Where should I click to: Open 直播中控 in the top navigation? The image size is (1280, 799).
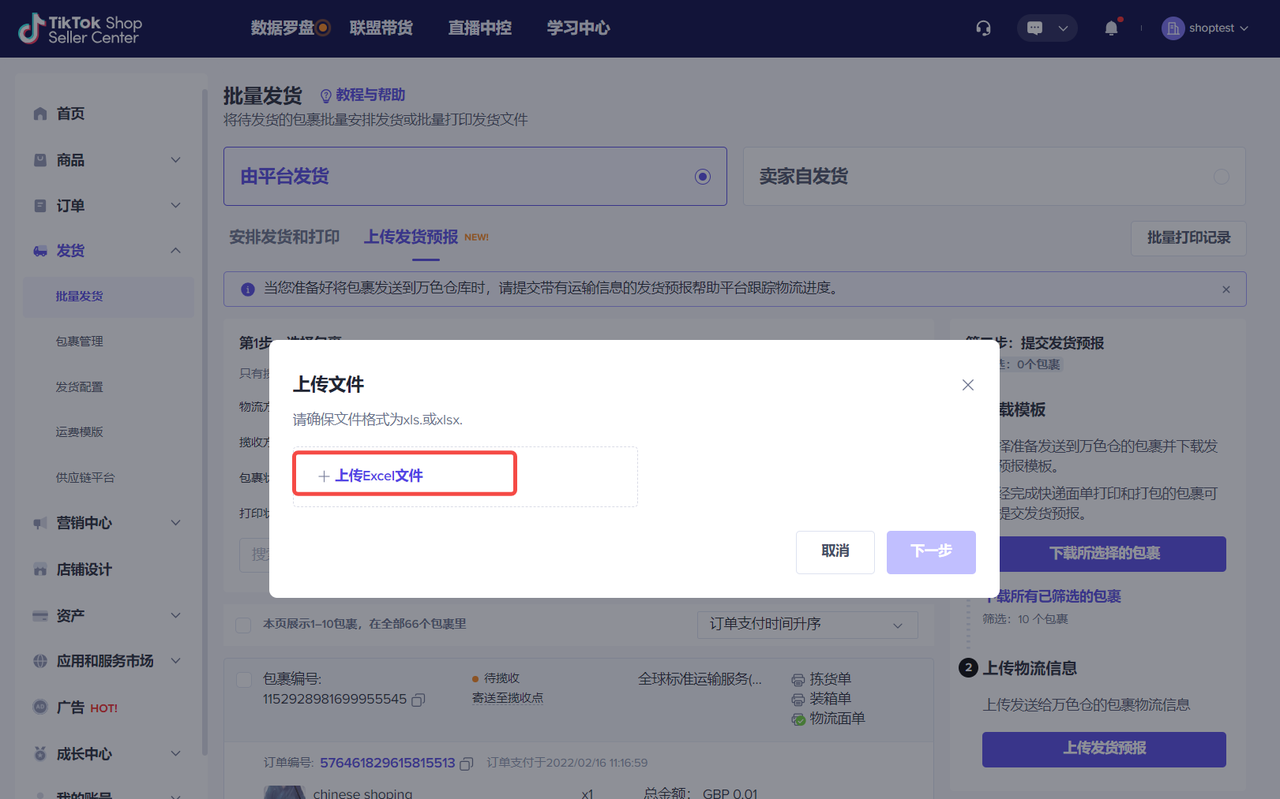(480, 28)
